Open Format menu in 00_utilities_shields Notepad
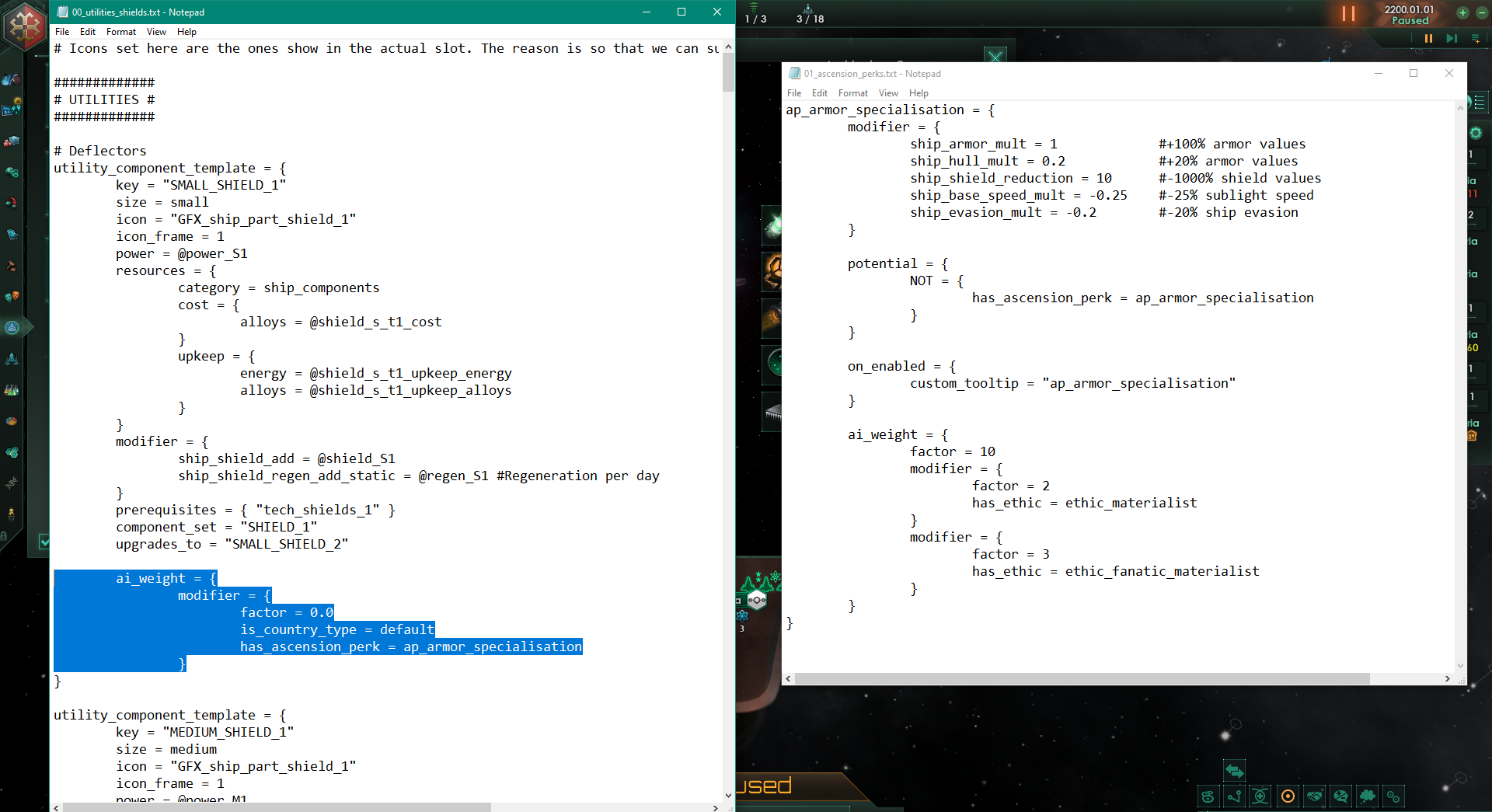The image size is (1492, 812). (120, 32)
